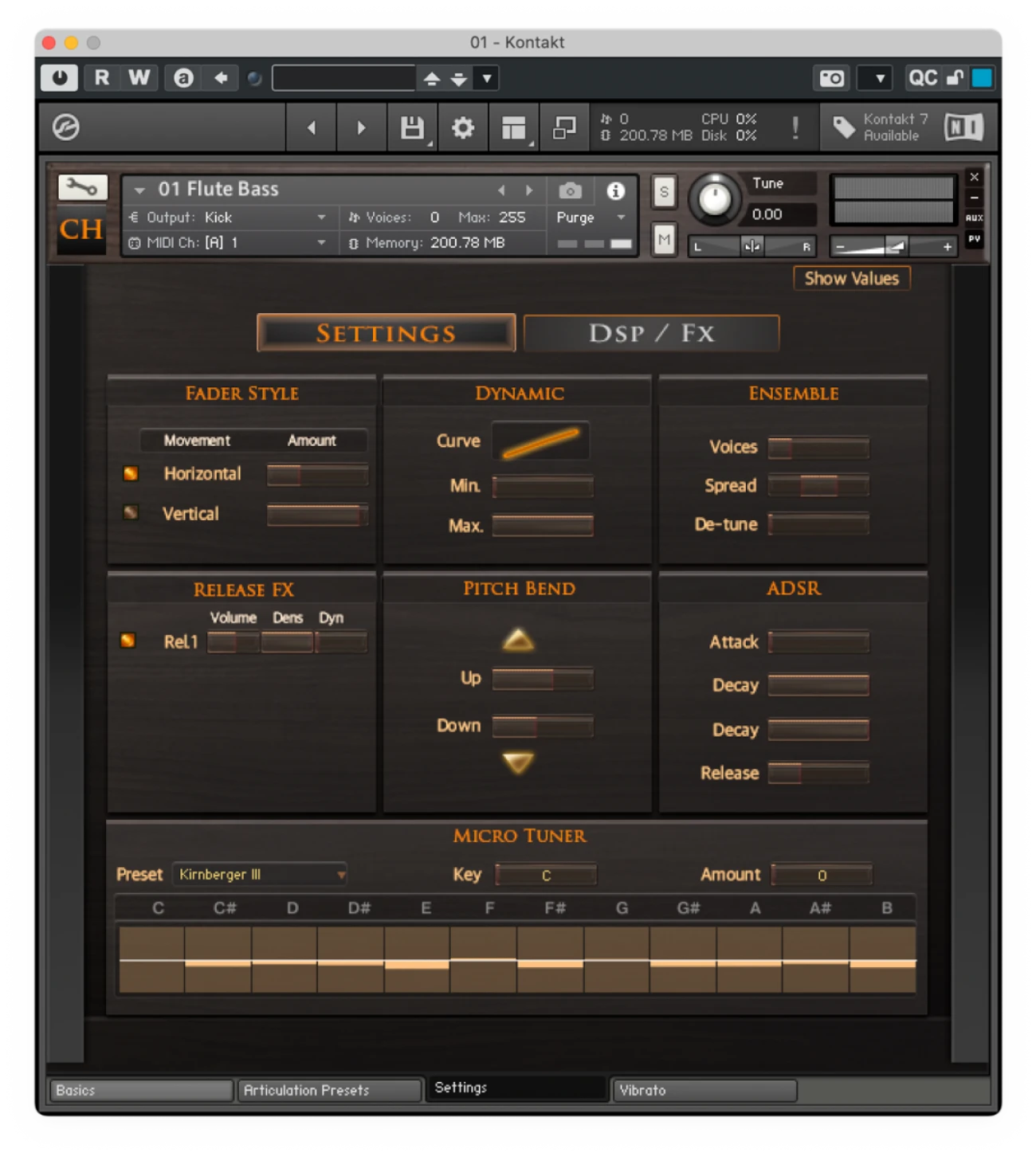This screenshot has height=1156, width=1036.
Task: Open the Basics tab
Action: pyautogui.click(x=141, y=1090)
